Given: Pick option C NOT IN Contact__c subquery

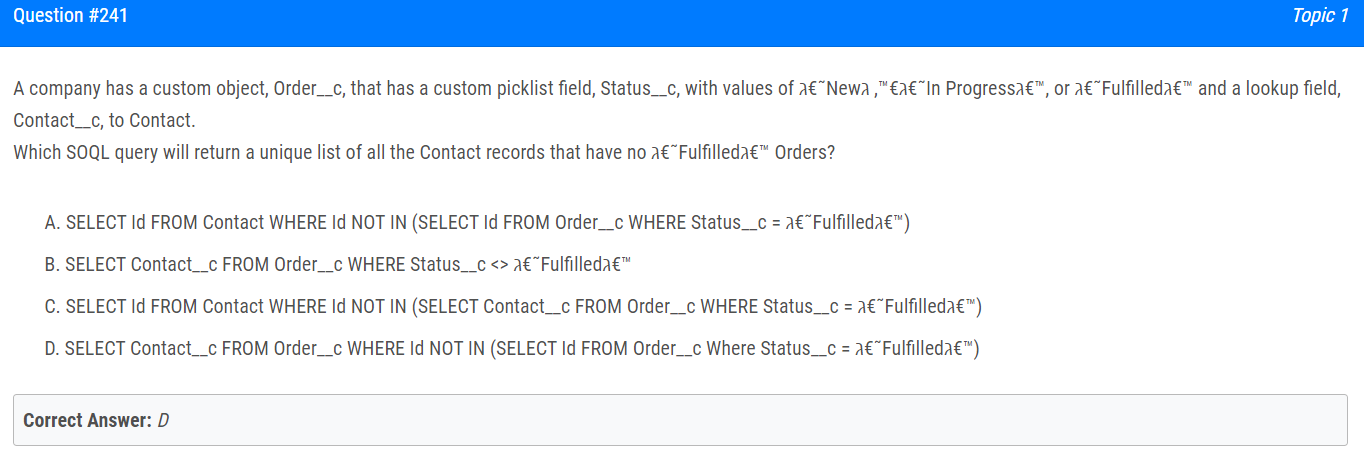Looking at the screenshot, I should 513,306.
